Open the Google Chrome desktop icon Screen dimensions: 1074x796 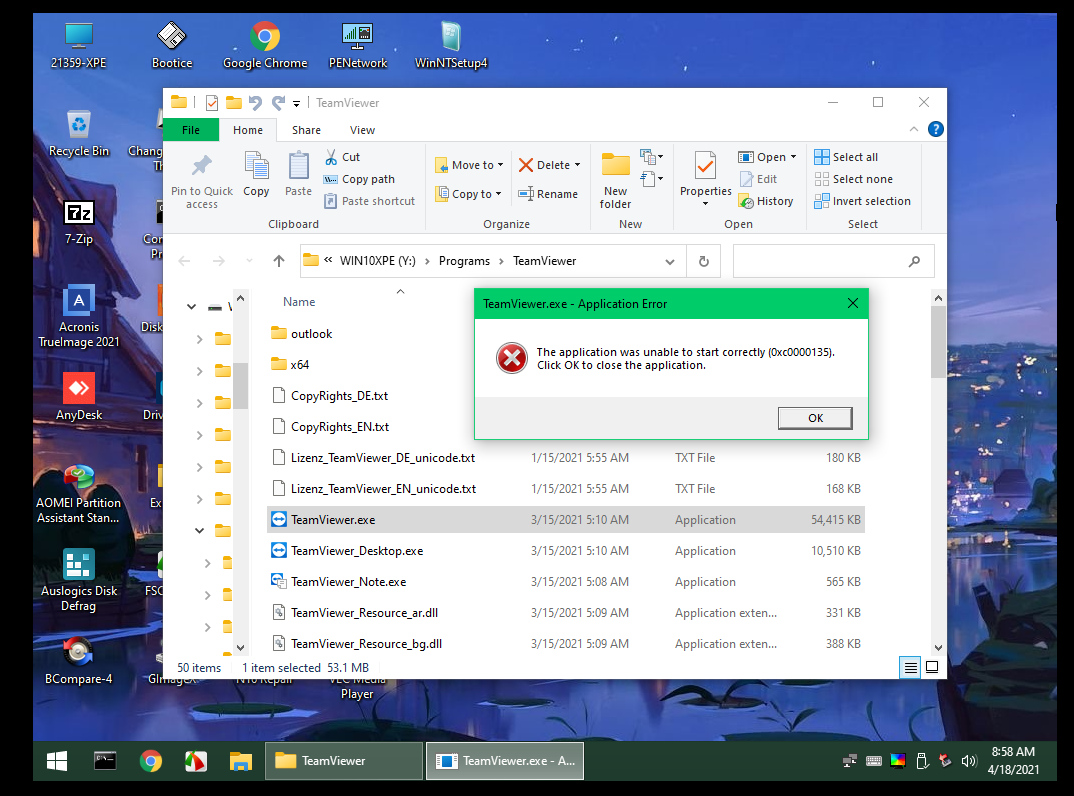pos(265,45)
